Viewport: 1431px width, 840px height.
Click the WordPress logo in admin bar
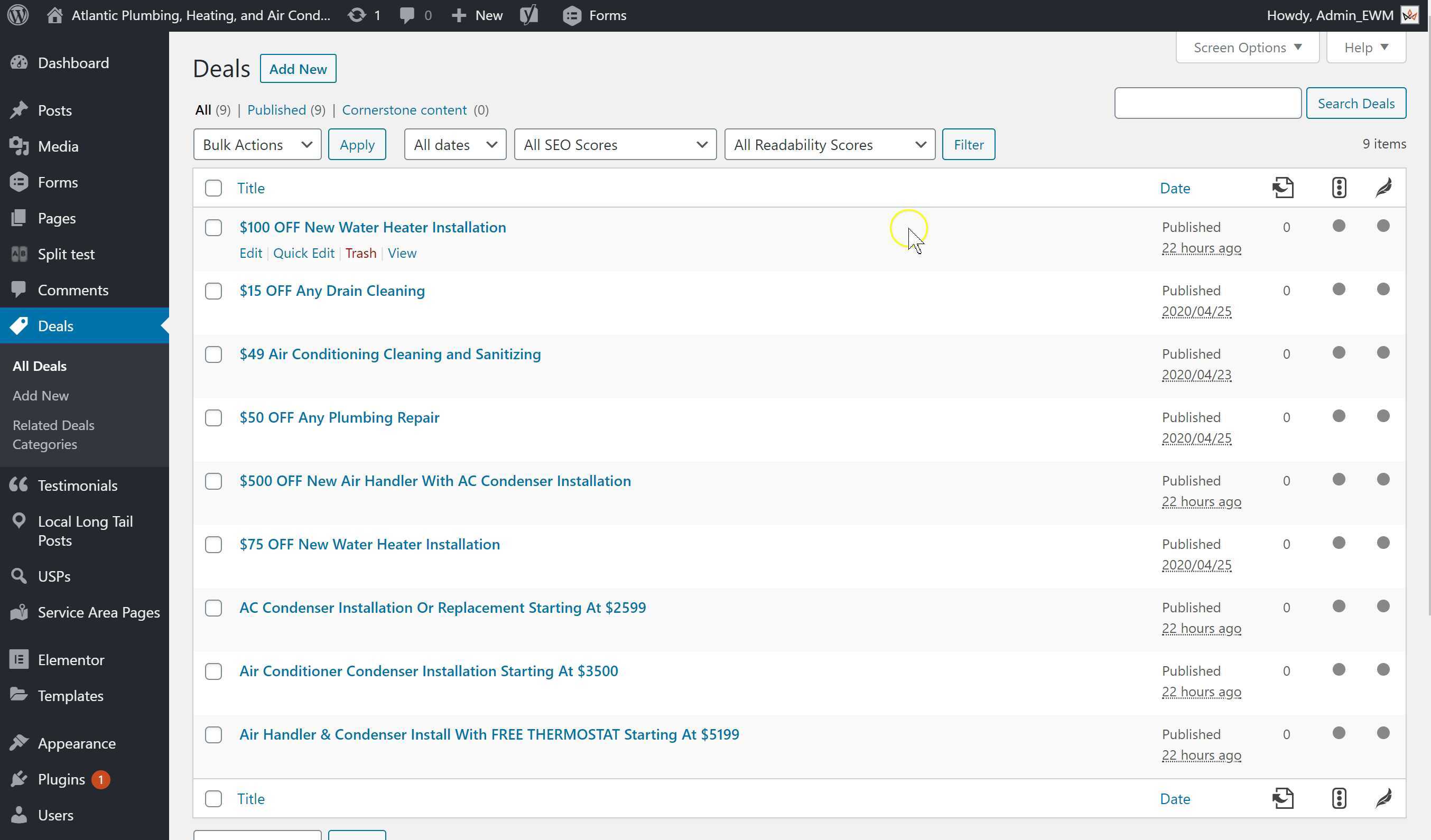pos(18,15)
